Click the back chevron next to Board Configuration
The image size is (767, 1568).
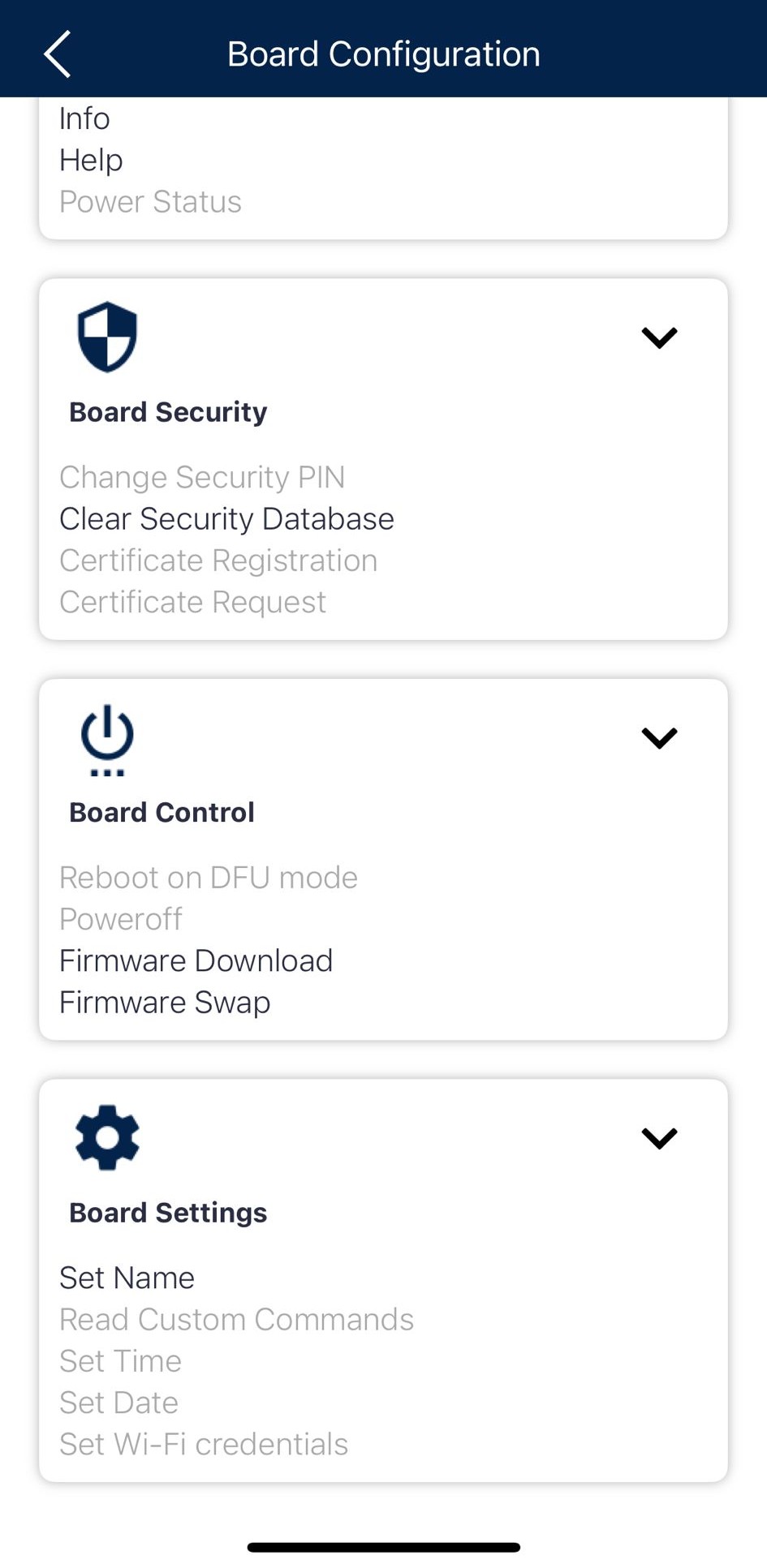tap(57, 53)
